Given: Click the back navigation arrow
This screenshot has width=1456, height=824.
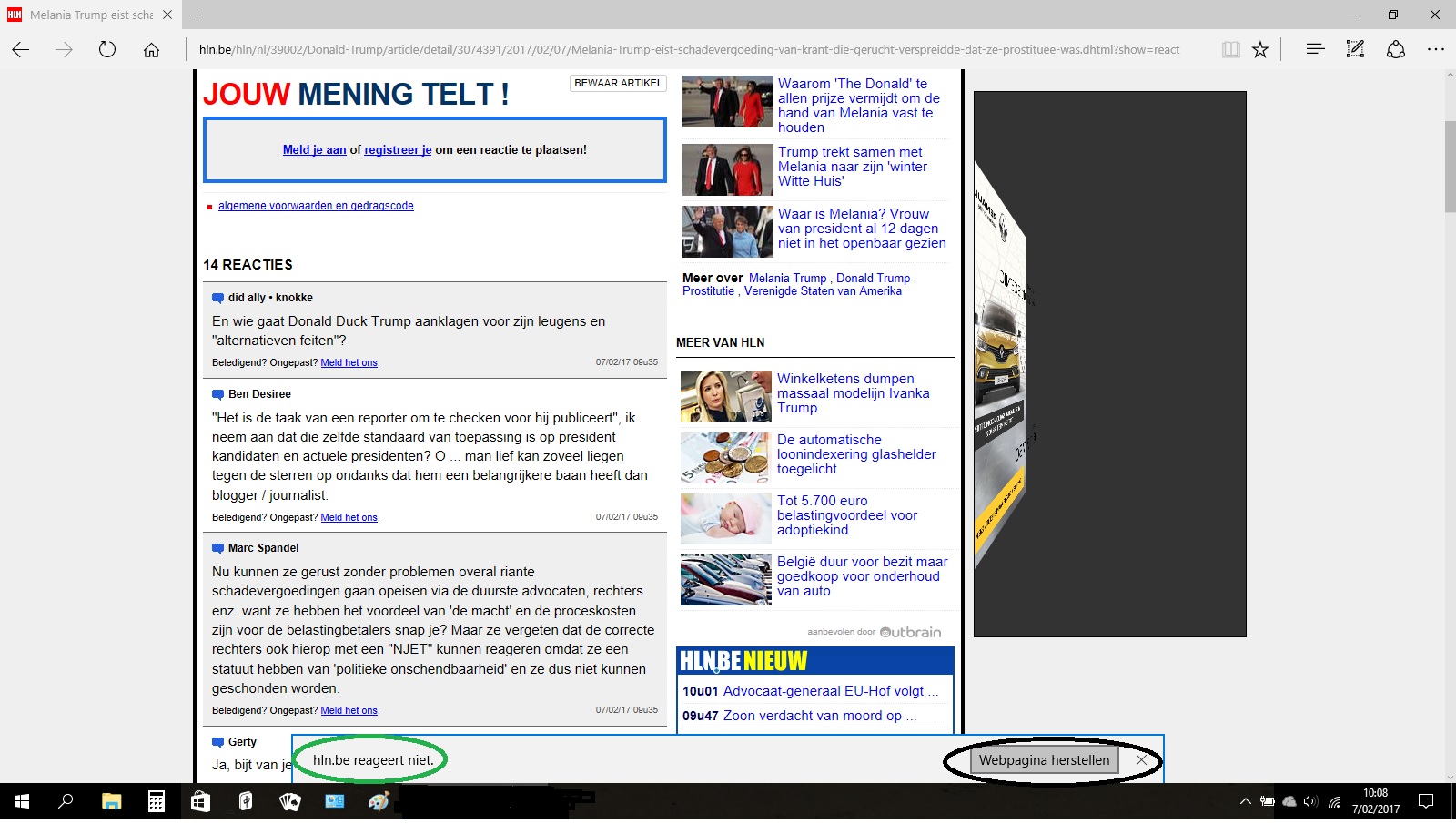Looking at the screenshot, I should (x=21, y=50).
